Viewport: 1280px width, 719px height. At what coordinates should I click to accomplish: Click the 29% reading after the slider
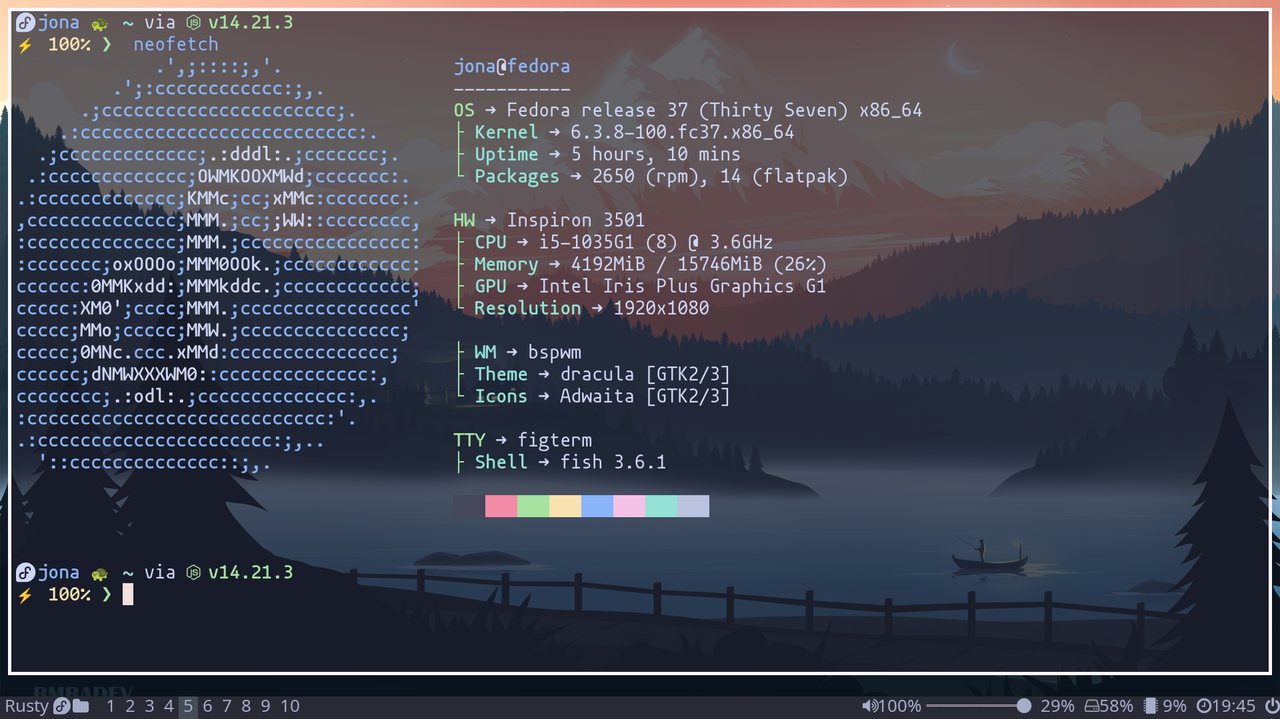tap(1058, 706)
